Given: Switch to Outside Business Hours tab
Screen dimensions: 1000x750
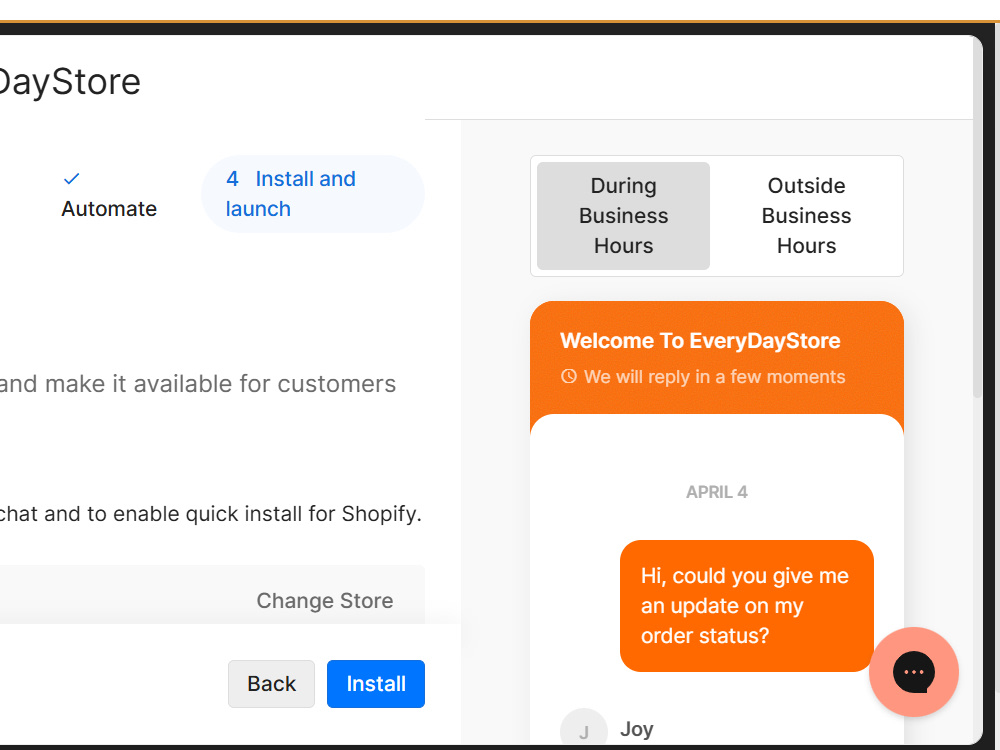Looking at the screenshot, I should pos(806,216).
